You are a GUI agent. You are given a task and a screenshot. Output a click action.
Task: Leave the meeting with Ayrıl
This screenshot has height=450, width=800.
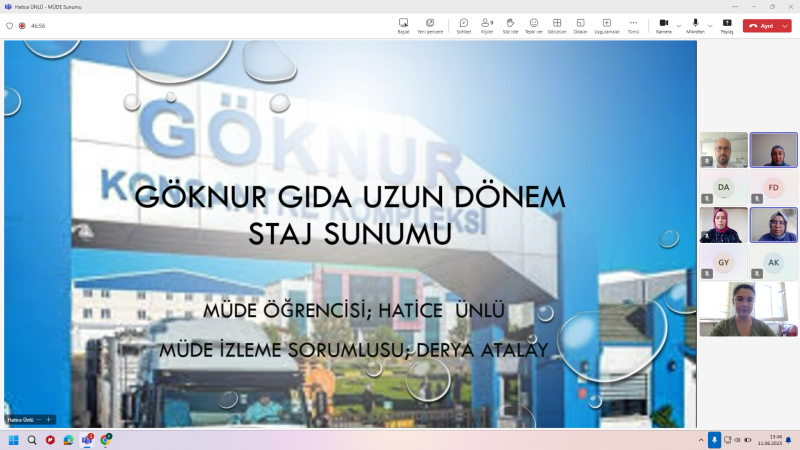[x=761, y=26]
